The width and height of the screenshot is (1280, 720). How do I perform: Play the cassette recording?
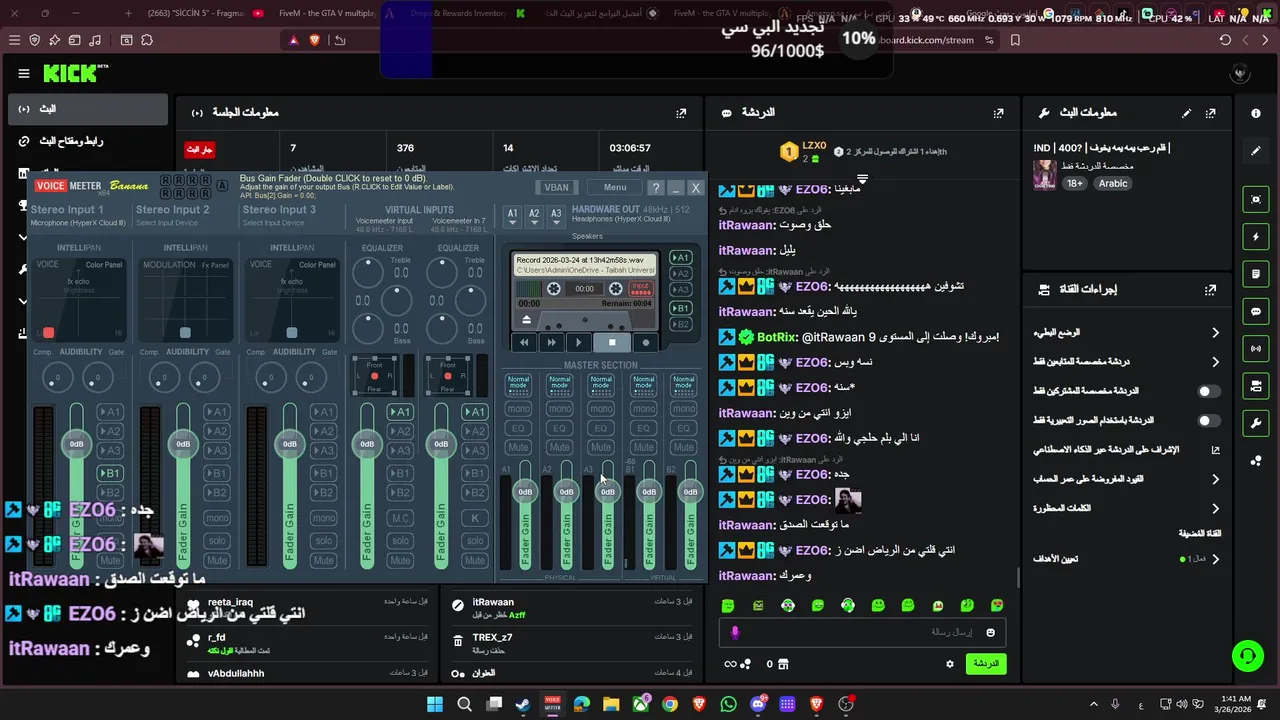pos(579,342)
